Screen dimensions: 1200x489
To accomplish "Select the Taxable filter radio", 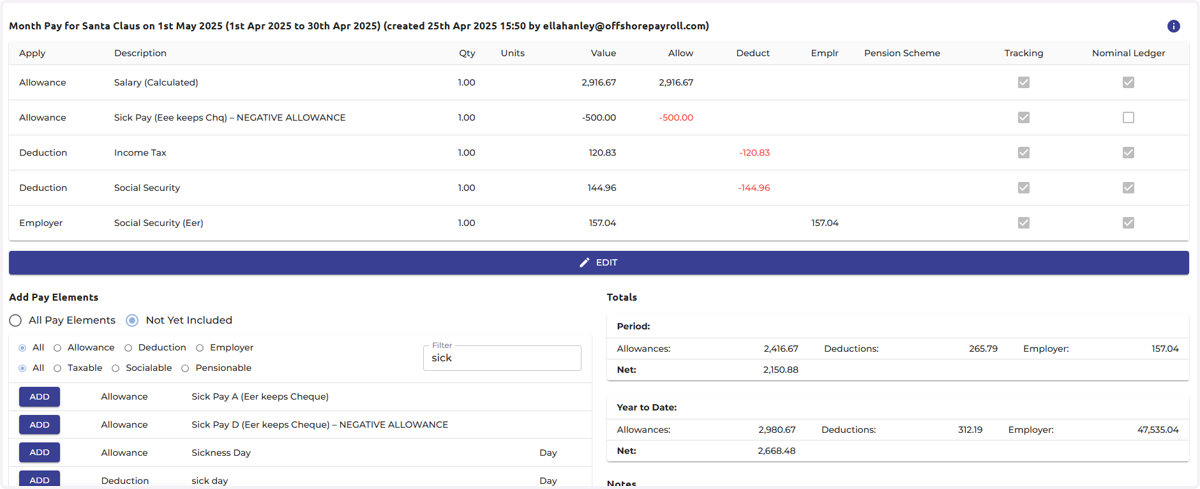I will click(x=58, y=369).
